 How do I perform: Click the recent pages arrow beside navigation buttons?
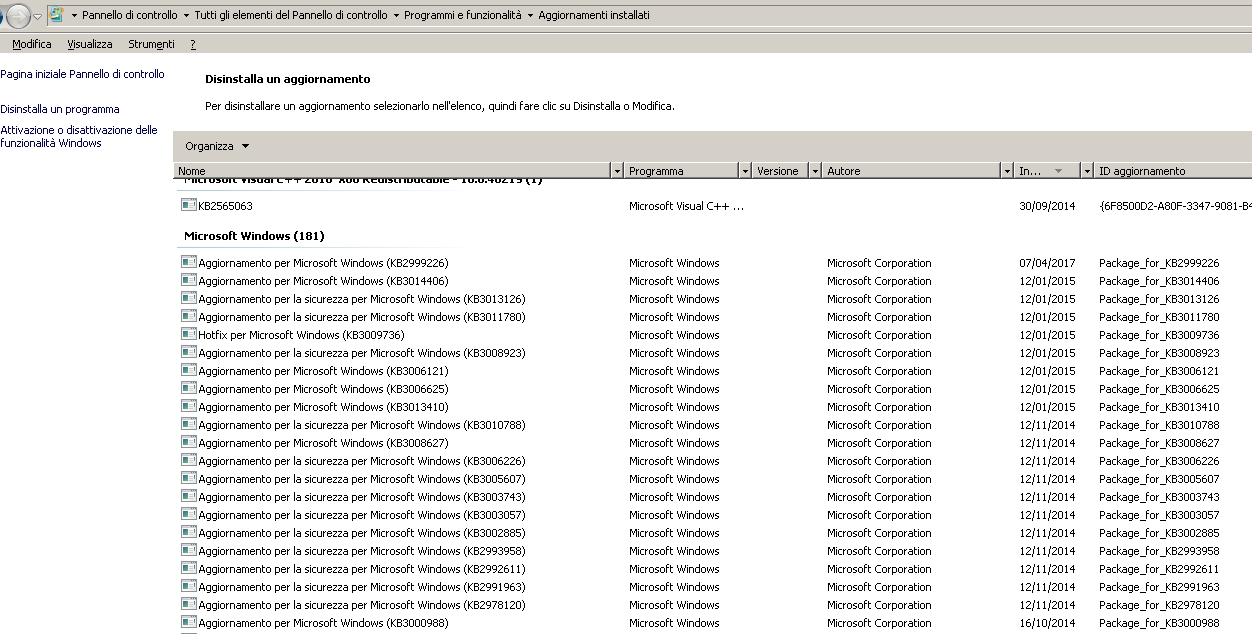click(38, 16)
